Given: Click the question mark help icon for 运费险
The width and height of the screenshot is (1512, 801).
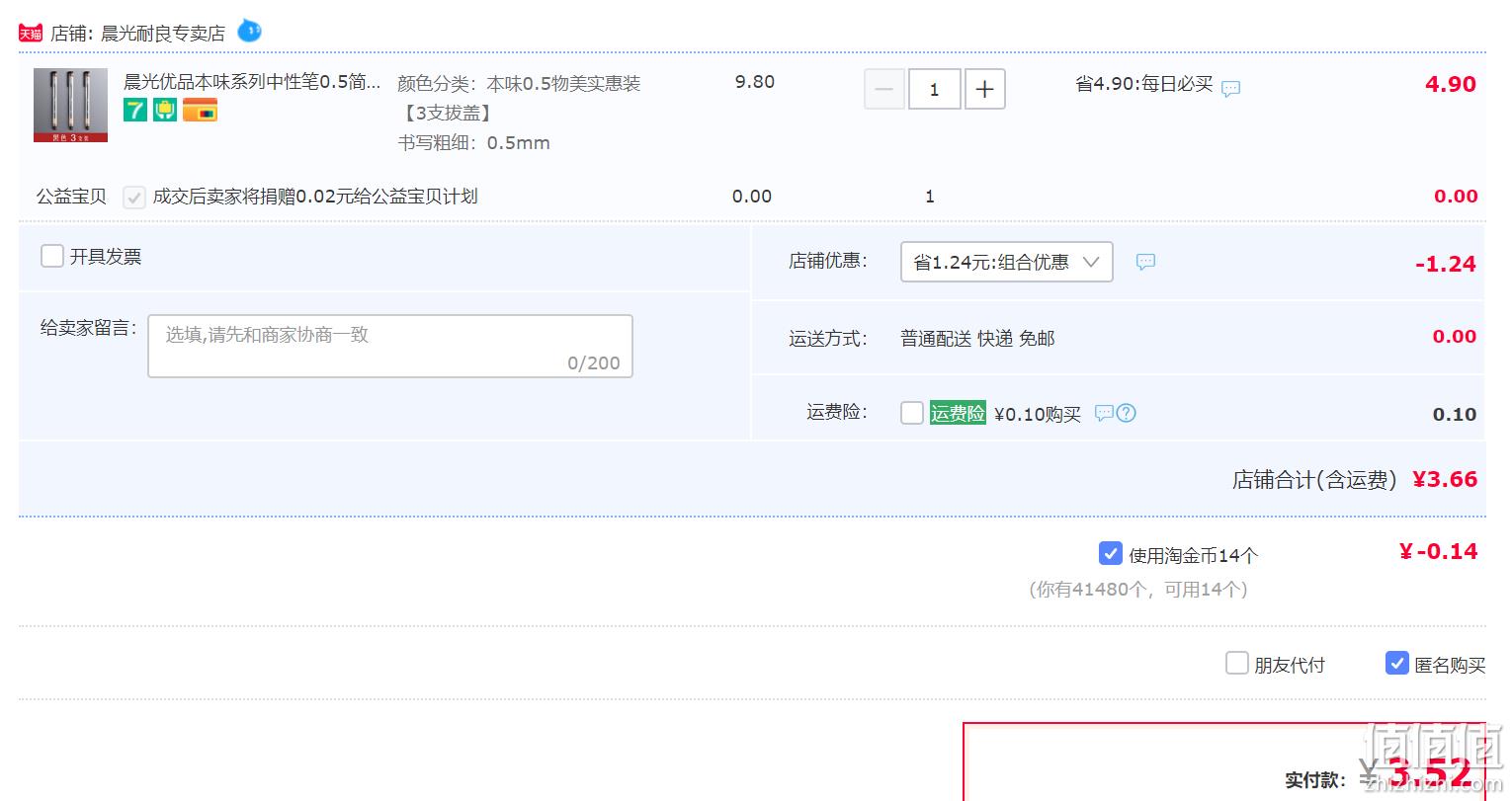Looking at the screenshot, I should point(1126,413).
